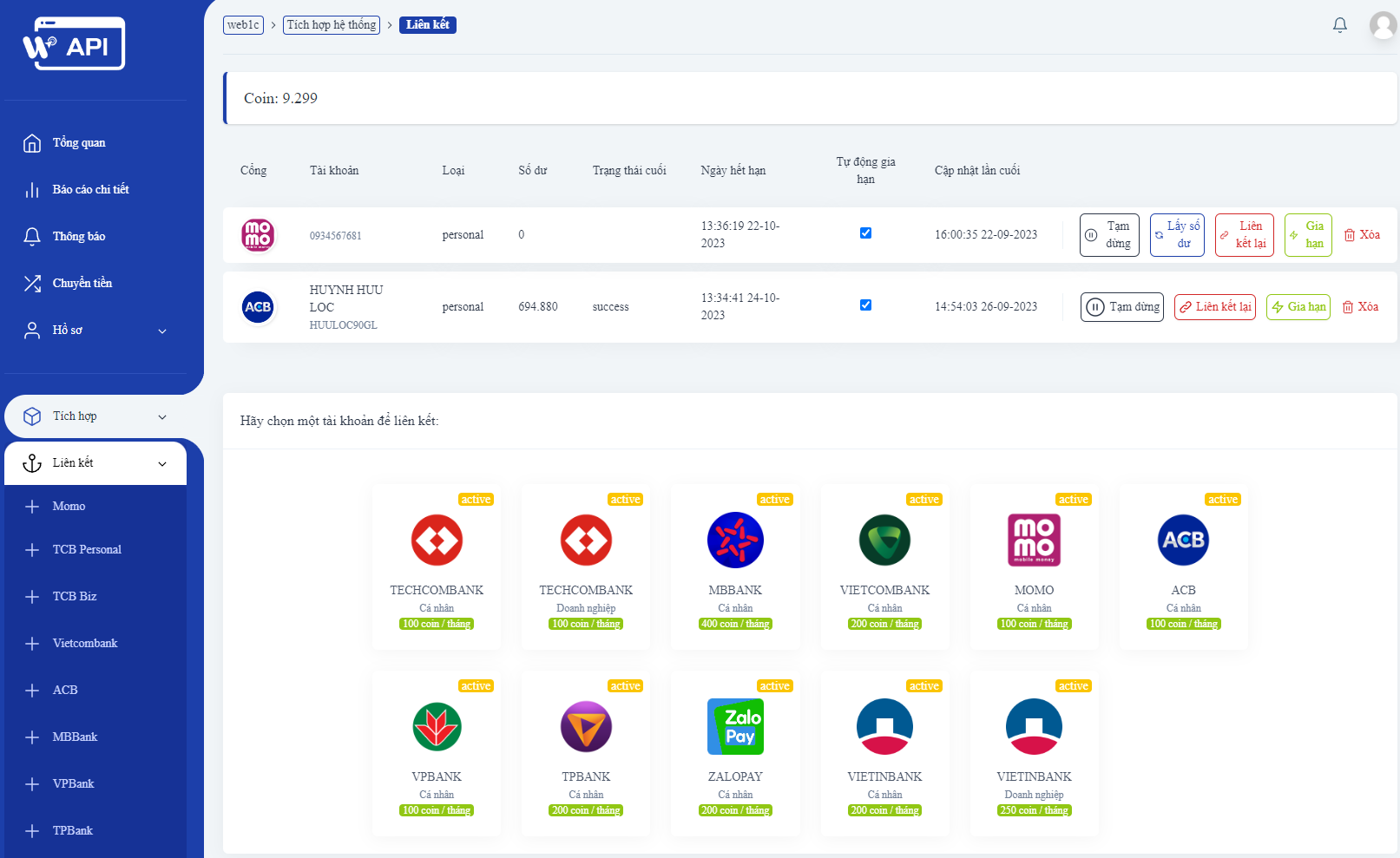Select the TPBank card logo

coord(586,726)
